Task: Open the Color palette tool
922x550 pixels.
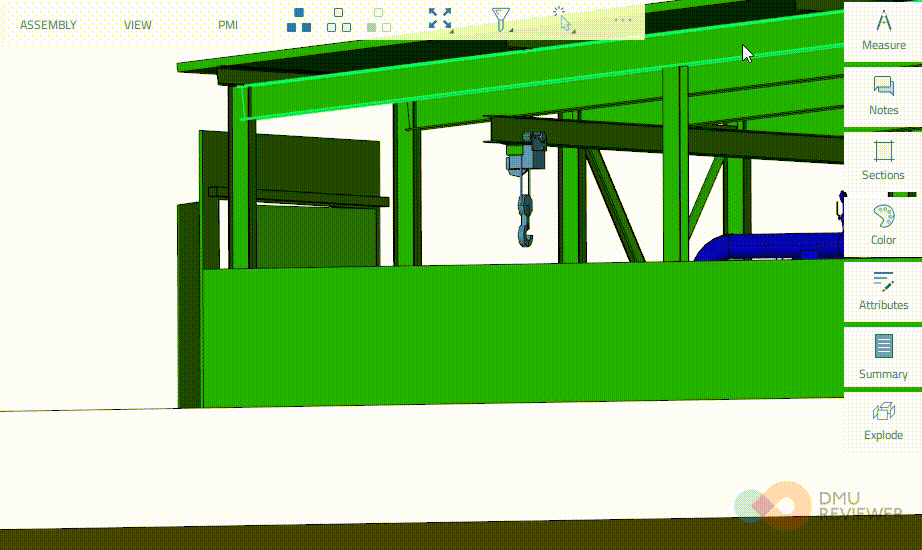Action: [x=883, y=226]
